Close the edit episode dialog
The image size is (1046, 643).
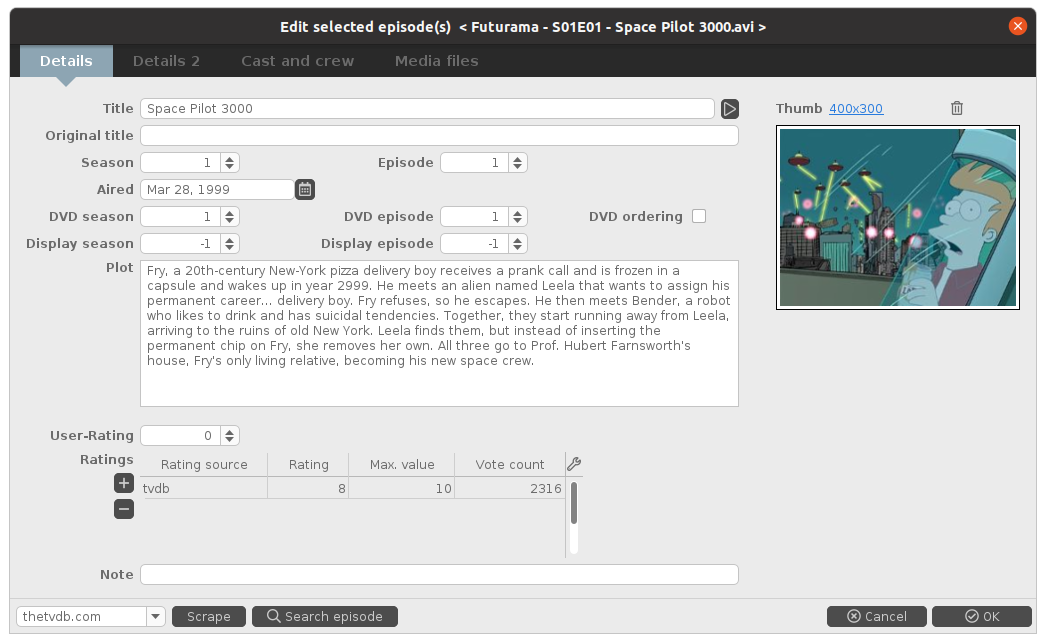pyautogui.click(x=1018, y=26)
